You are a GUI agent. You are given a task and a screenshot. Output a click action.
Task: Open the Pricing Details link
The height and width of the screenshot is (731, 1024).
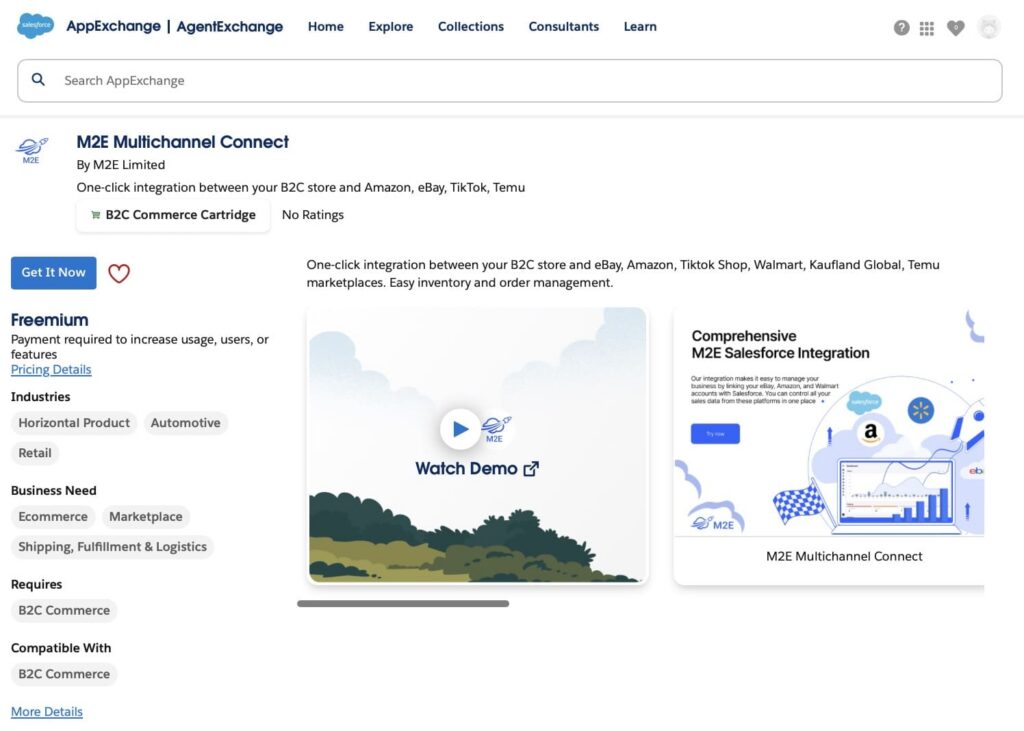[51, 370]
